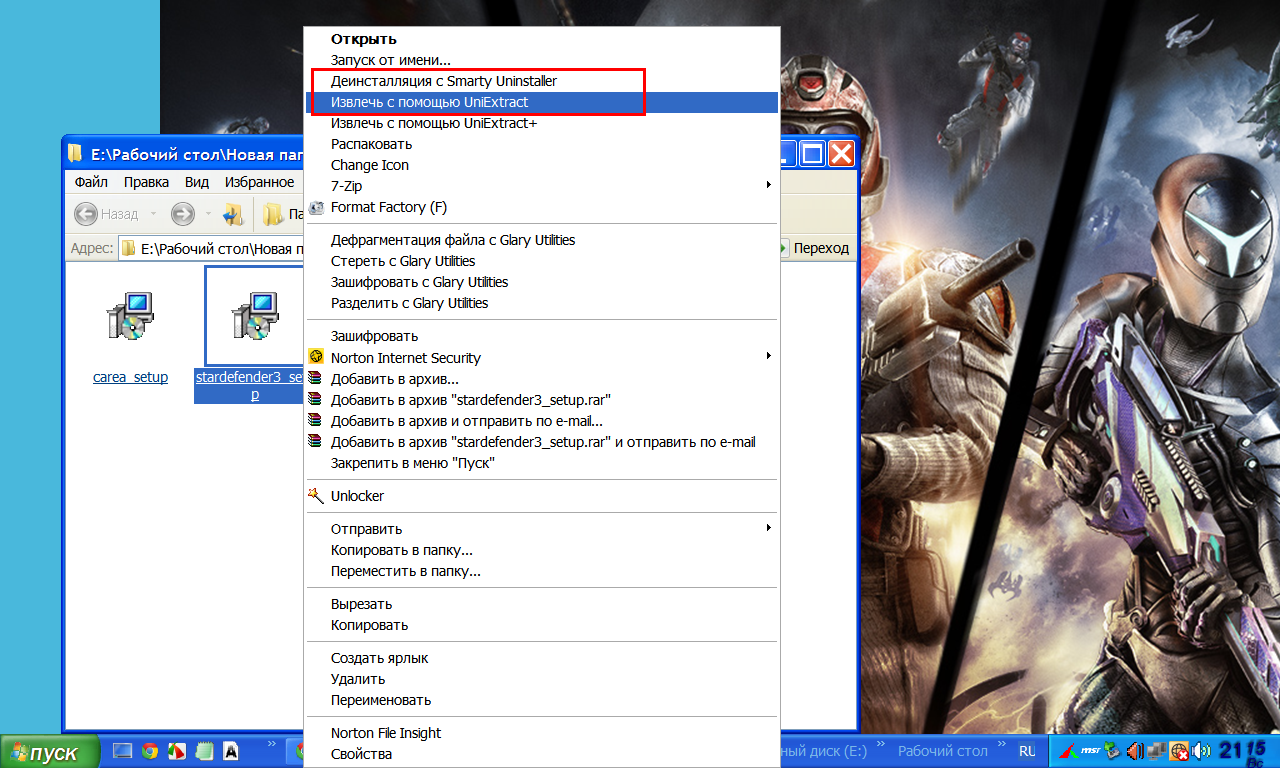Click 'Зашифровать' below the Glary entries
The image size is (1280, 768).
tap(541, 336)
